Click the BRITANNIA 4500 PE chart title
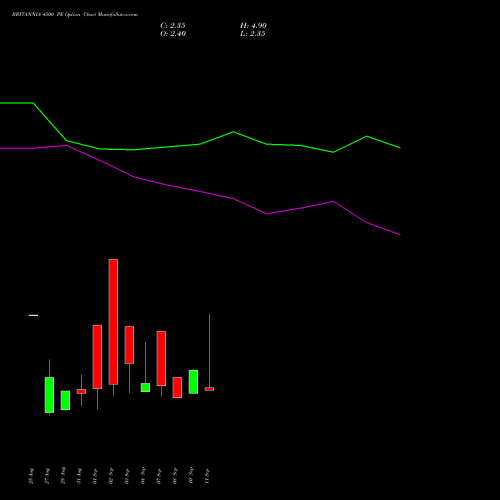The height and width of the screenshot is (500, 500). [75, 15]
